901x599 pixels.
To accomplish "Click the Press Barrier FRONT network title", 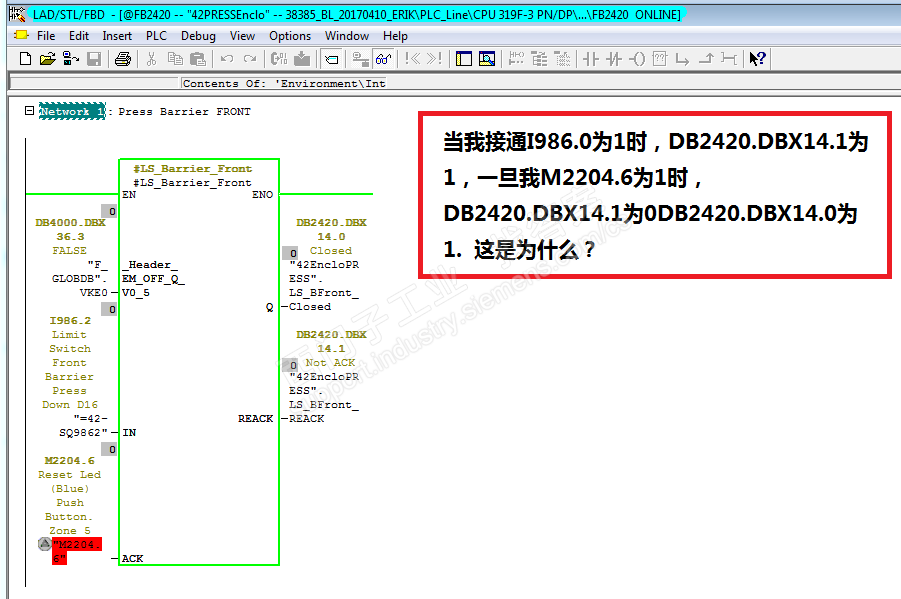I will click(x=184, y=112).
